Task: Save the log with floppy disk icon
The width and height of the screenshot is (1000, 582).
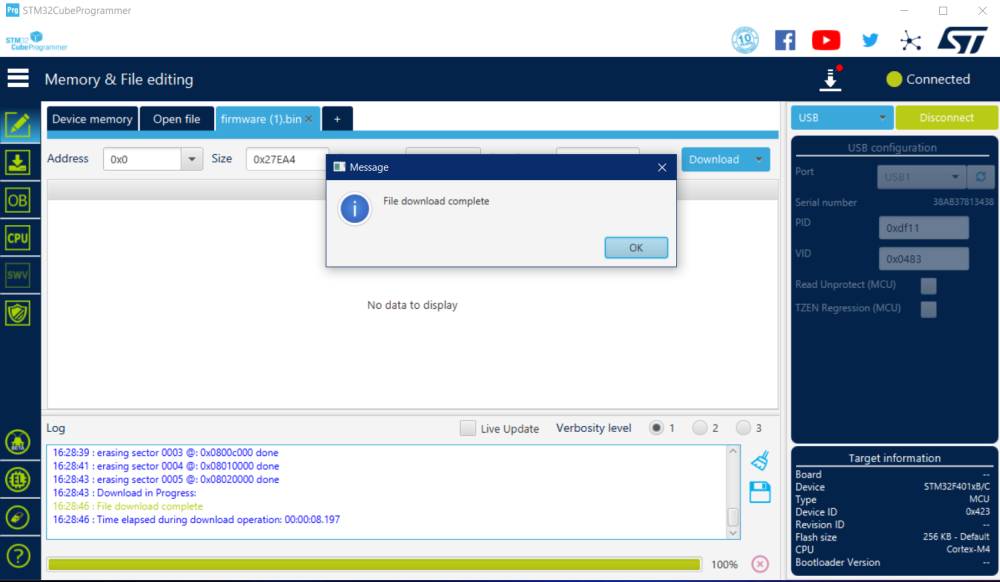Action: click(x=760, y=492)
